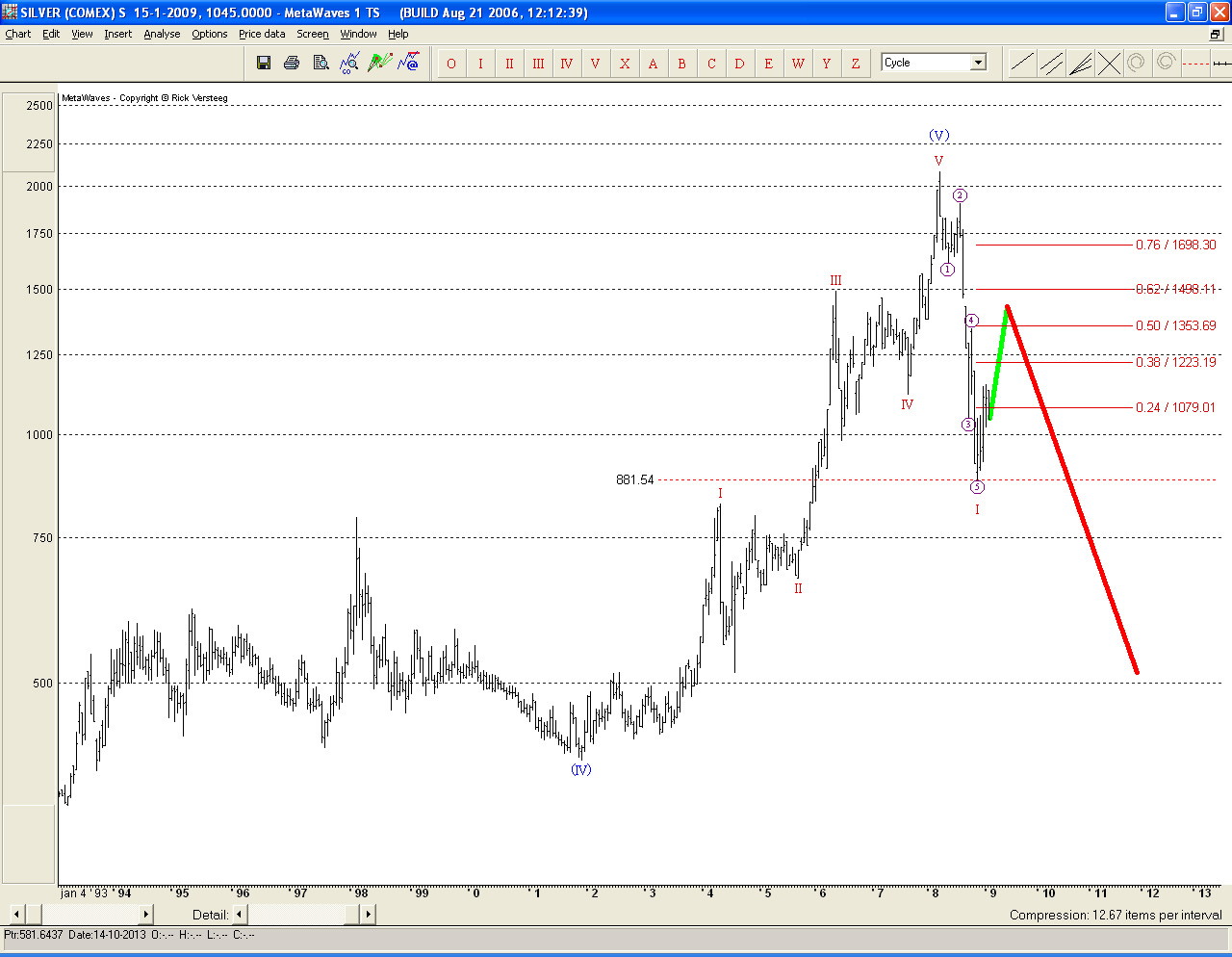Select the fan lines drawing tool
Viewport: 1232px width, 957px height.
click(1080, 64)
